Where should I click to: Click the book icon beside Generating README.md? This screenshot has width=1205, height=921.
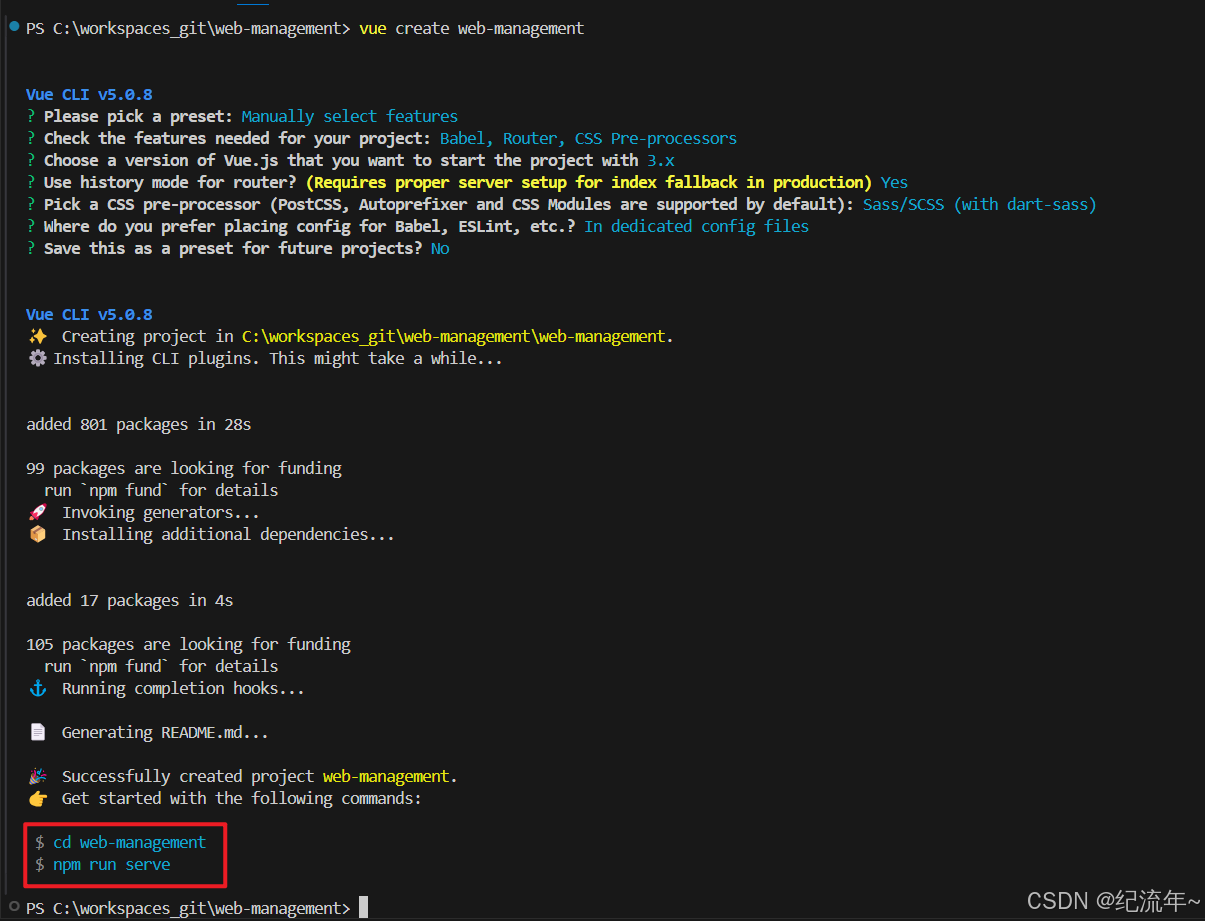38,732
